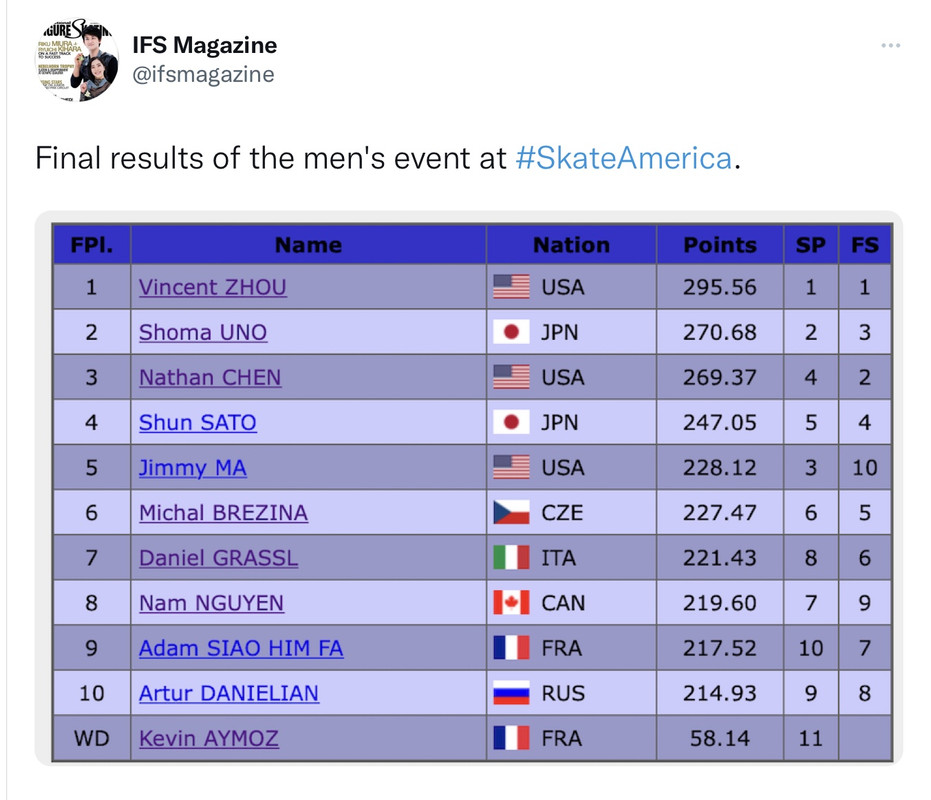Open Adam SIAO HIM FA's link
The height and width of the screenshot is (800, 931).
[241, 649]
